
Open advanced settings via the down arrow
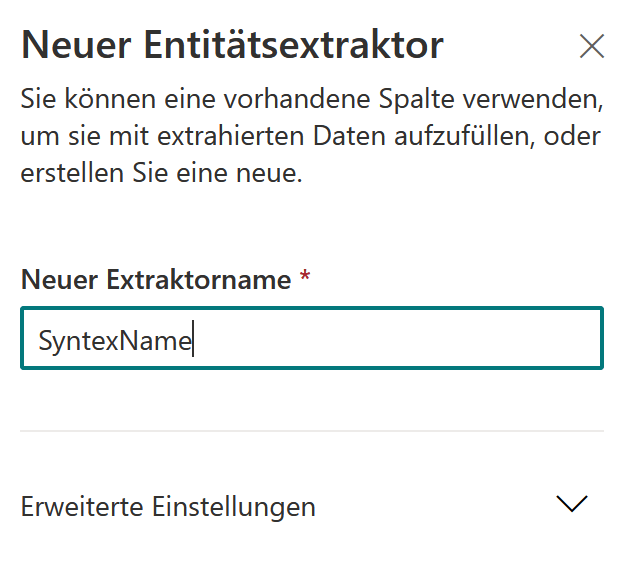(x=572, y=504)
